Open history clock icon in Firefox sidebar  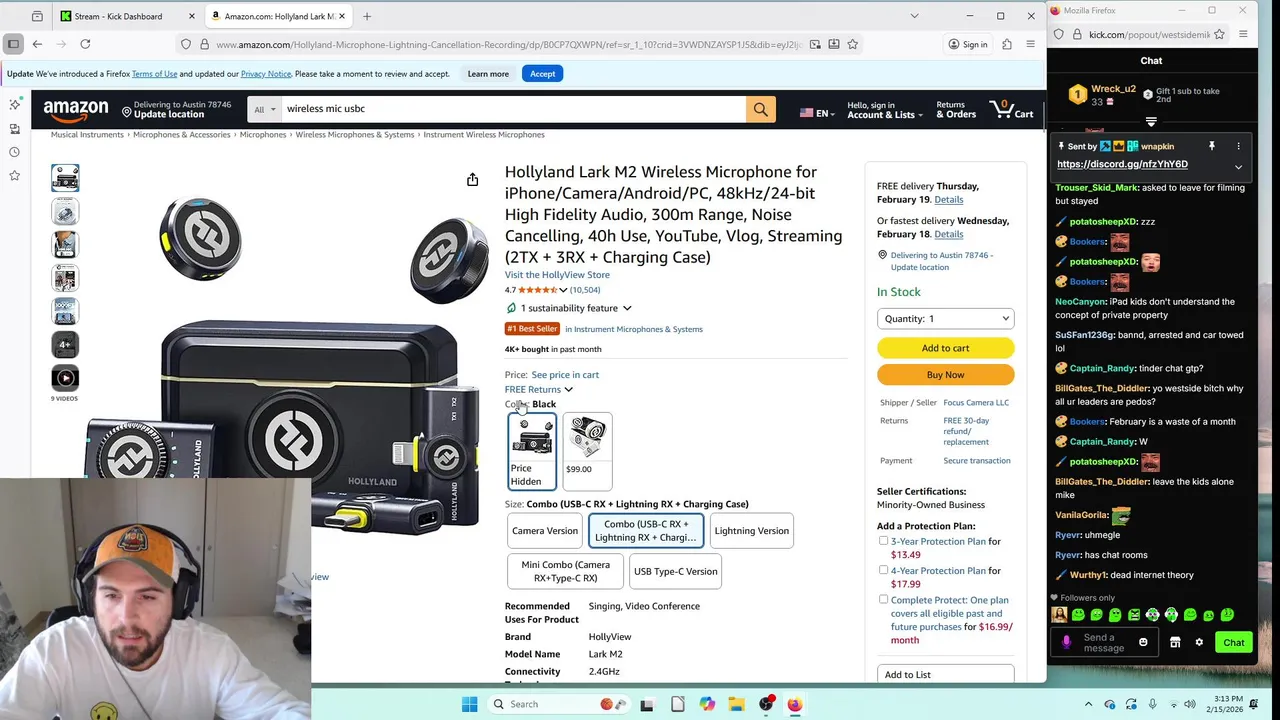pos(14,152)
